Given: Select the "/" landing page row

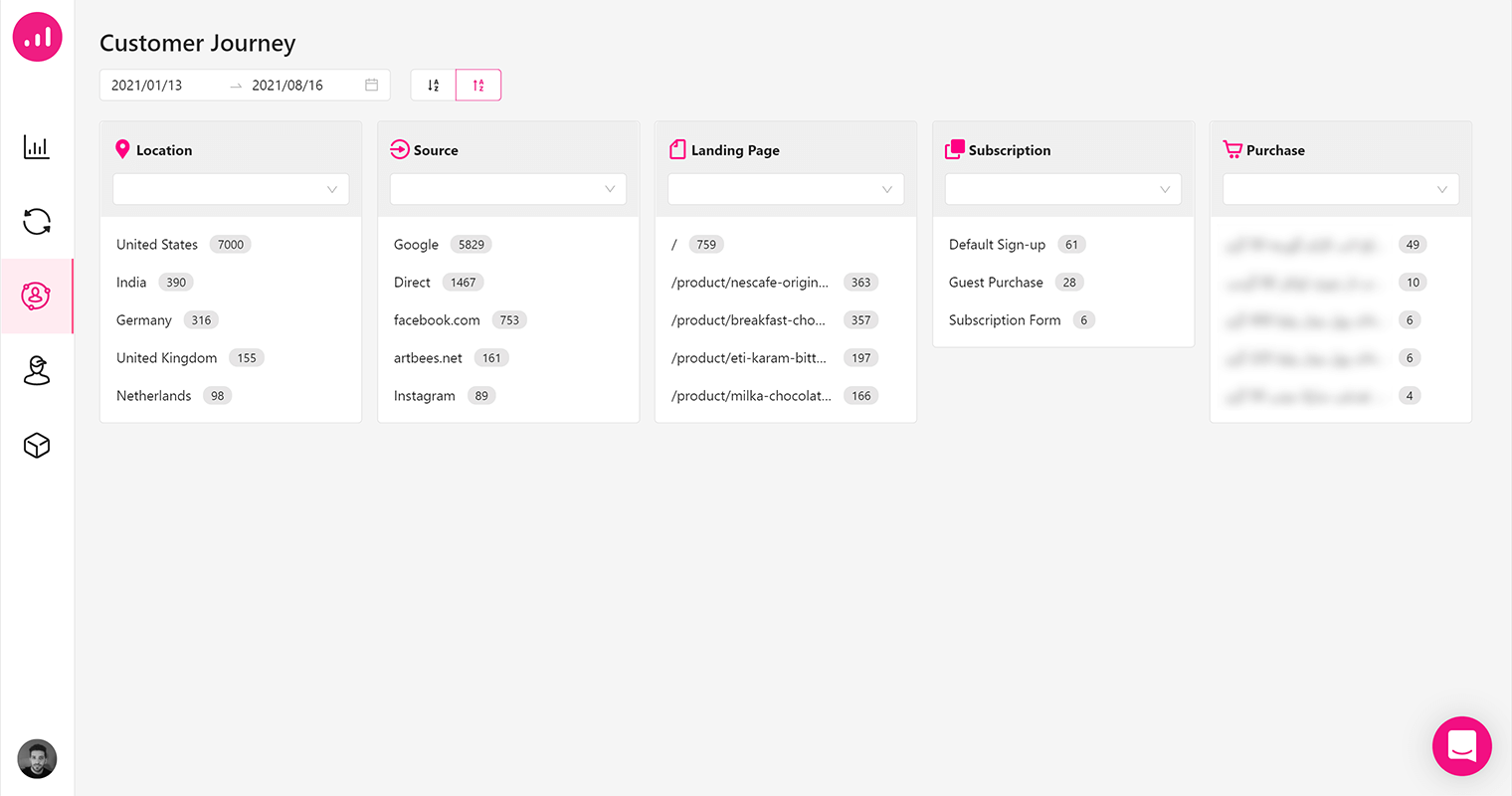Looking at the screenshot, I should [786, 244].
